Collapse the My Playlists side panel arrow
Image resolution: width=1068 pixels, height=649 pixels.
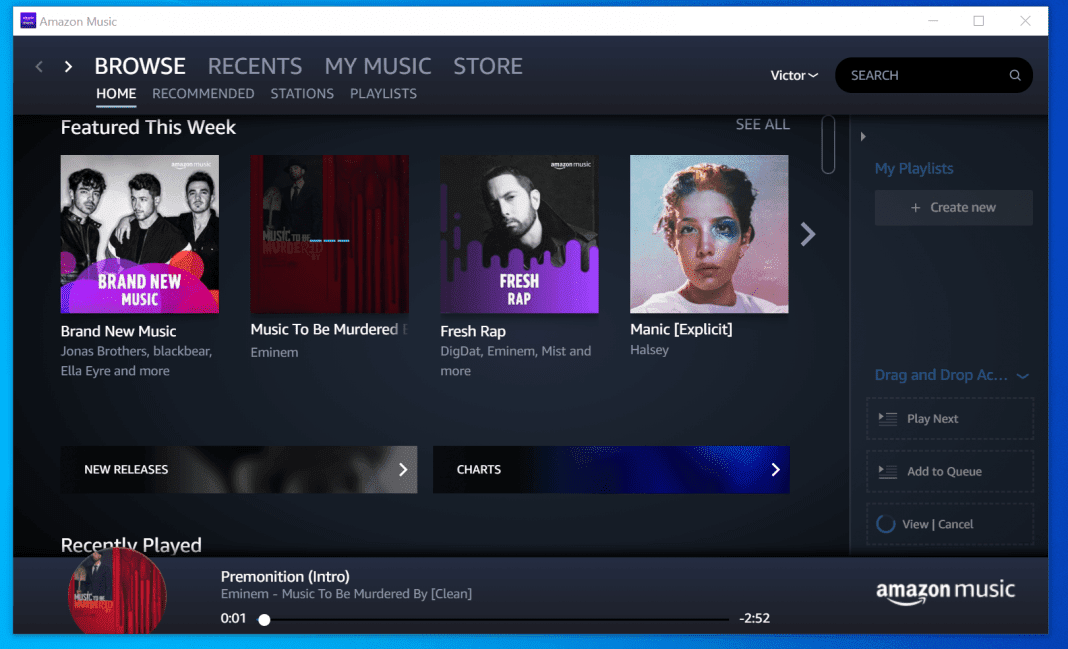tap(862, 136)
